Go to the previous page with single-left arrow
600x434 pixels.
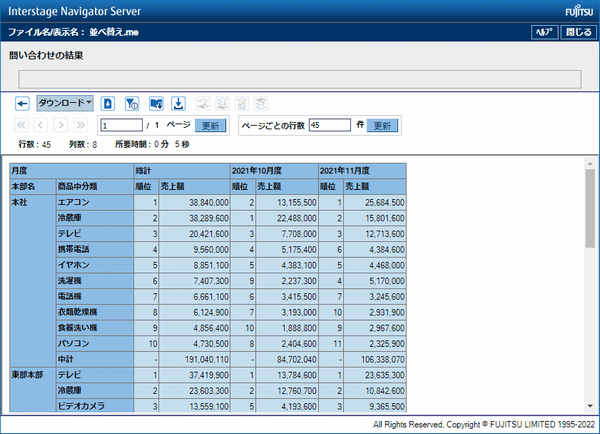41,125
